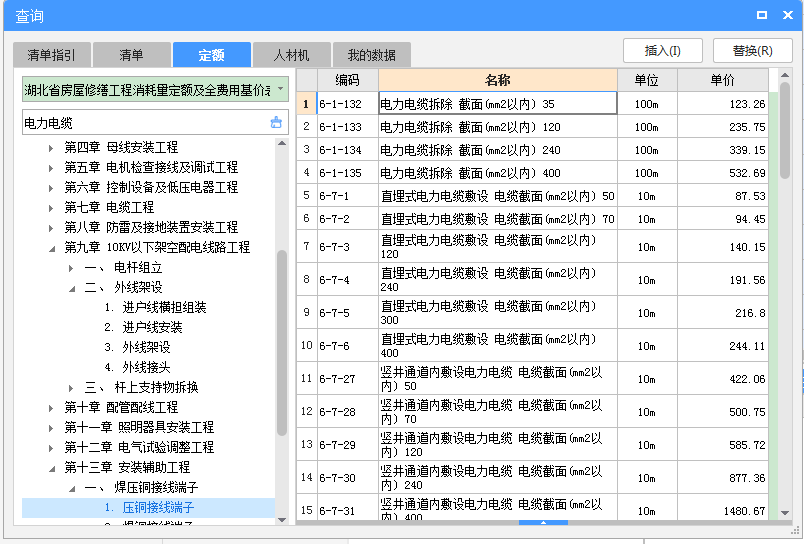Click unit price 140.15 cell
Image resolution: width=804 pixels, height=544 pixels.
[x=722, y=247]
